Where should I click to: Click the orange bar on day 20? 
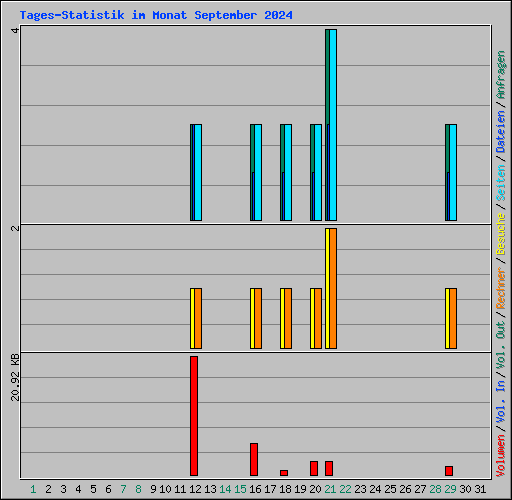point(318,318)
